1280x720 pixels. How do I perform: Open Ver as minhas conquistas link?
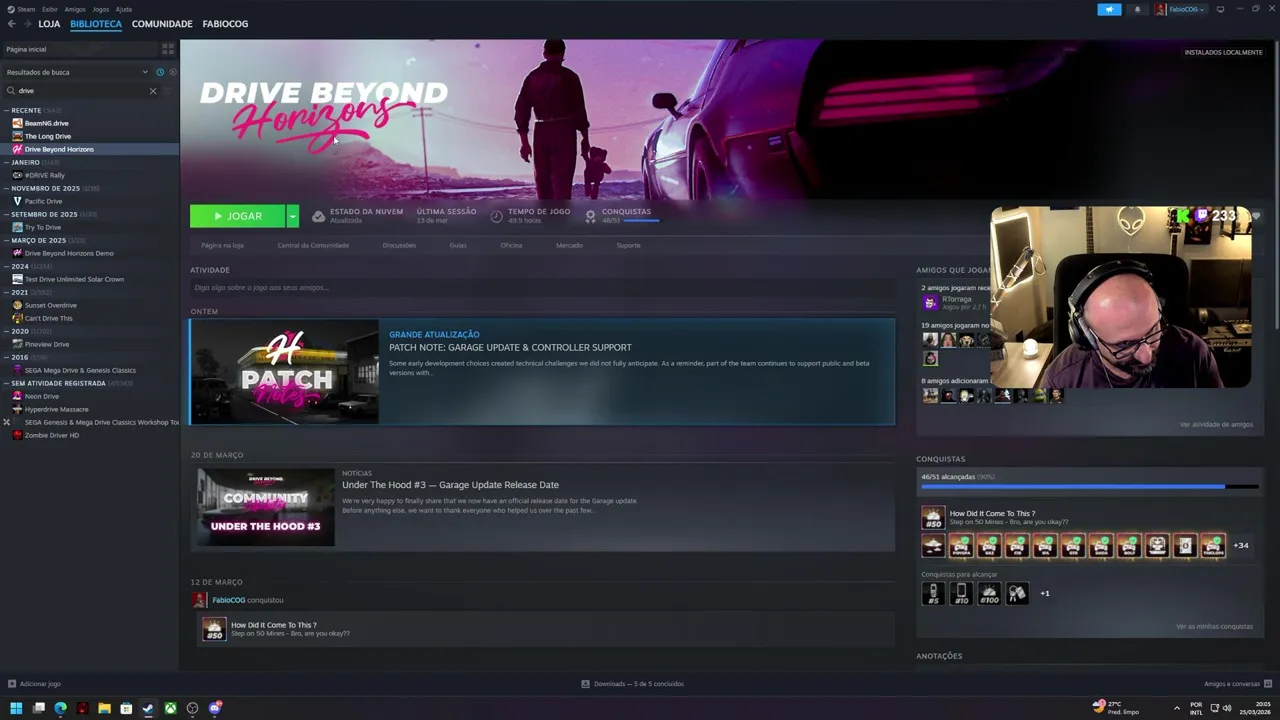point(1214,627)
